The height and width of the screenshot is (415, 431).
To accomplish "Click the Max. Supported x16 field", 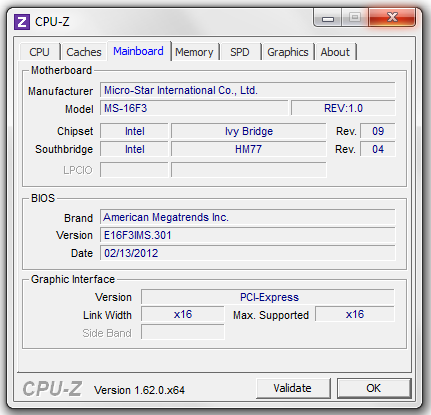I will [355, 314].
